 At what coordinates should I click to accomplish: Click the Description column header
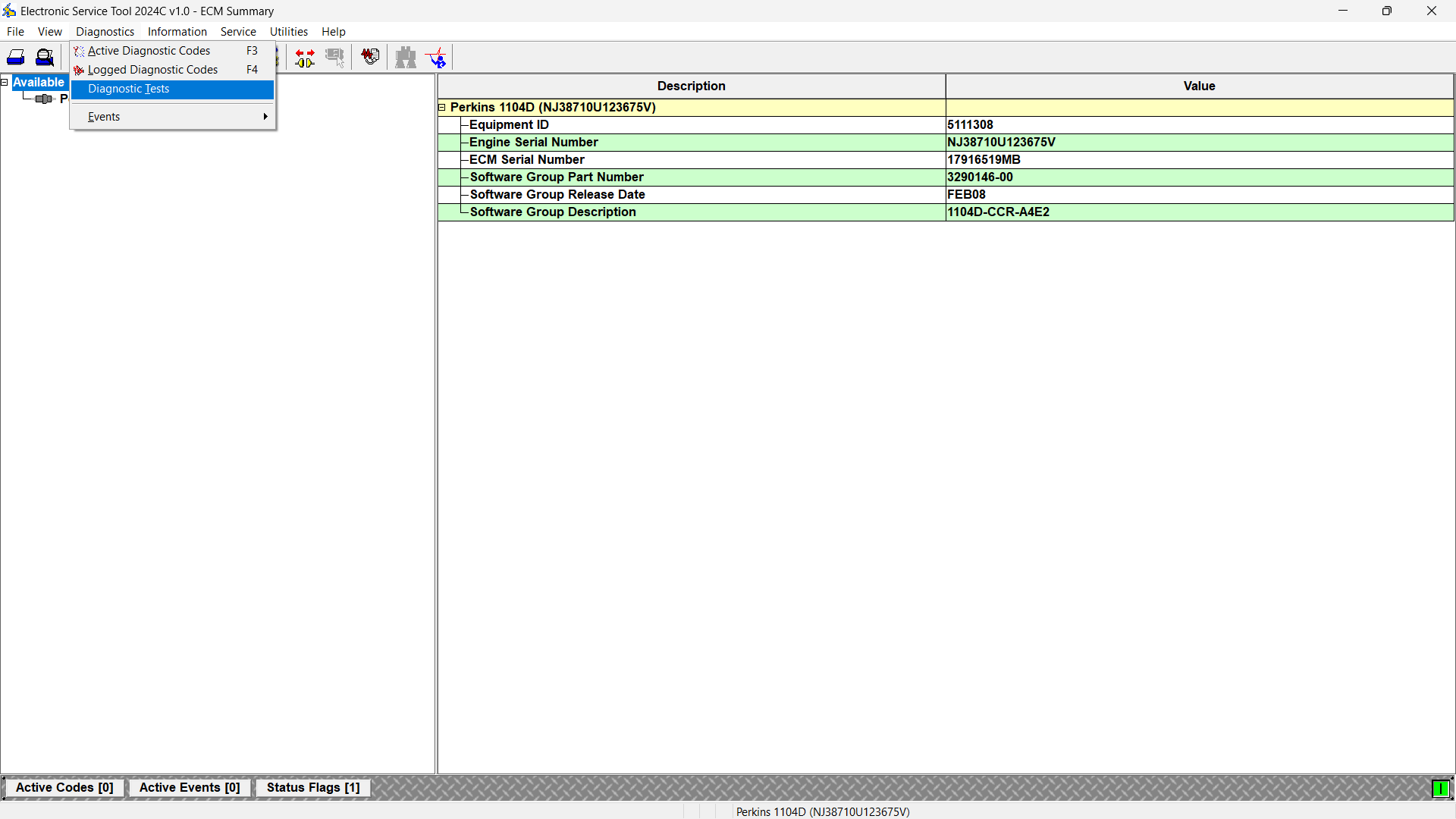click(x=692, y=86)
